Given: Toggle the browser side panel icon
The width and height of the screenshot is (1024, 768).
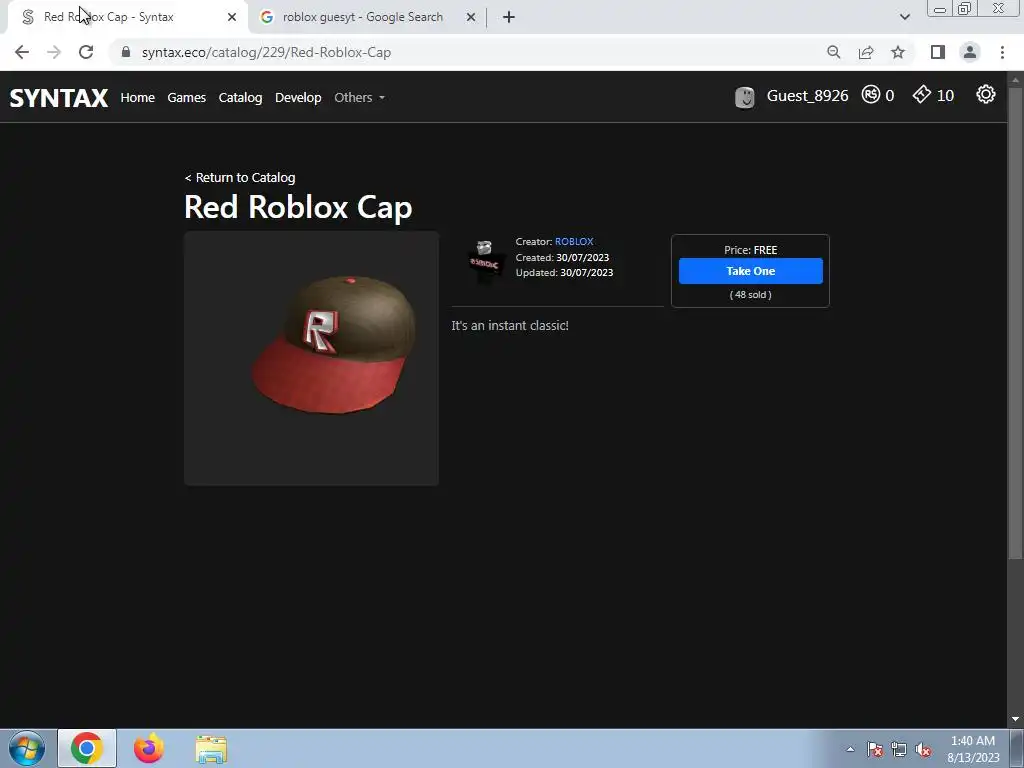Looking at the screenshot, I should (938, 52).
